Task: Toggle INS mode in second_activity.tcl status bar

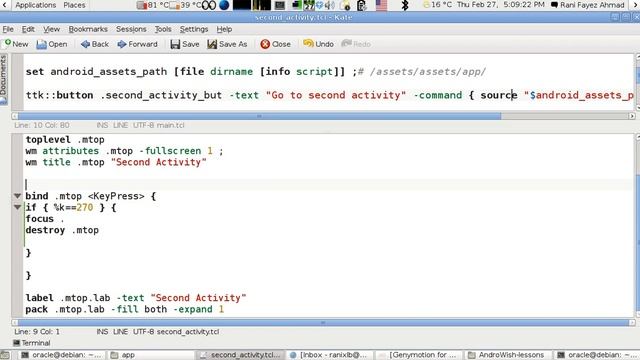Action: coord(102,332)
